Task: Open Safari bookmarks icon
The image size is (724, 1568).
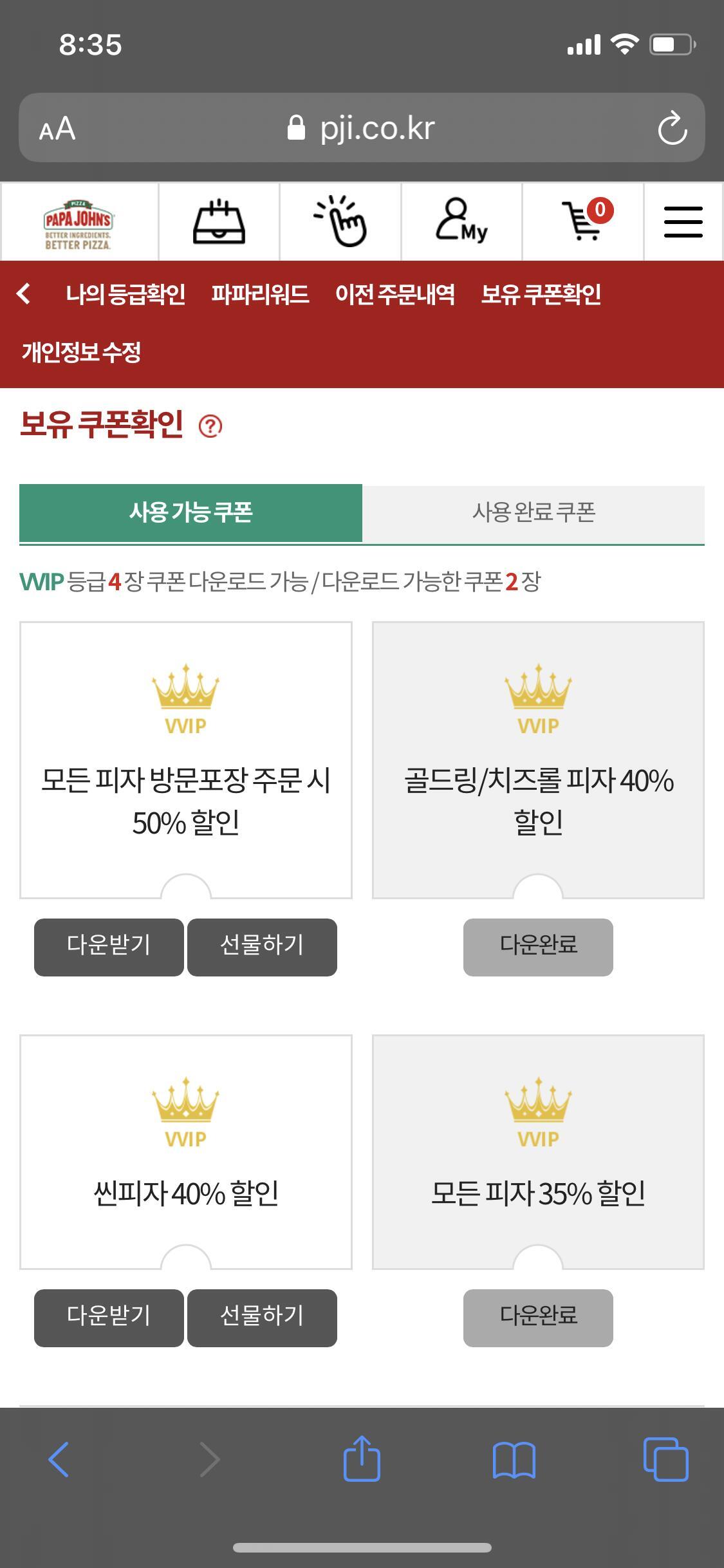Action: pyautogui.click(x=514, y=1459)
